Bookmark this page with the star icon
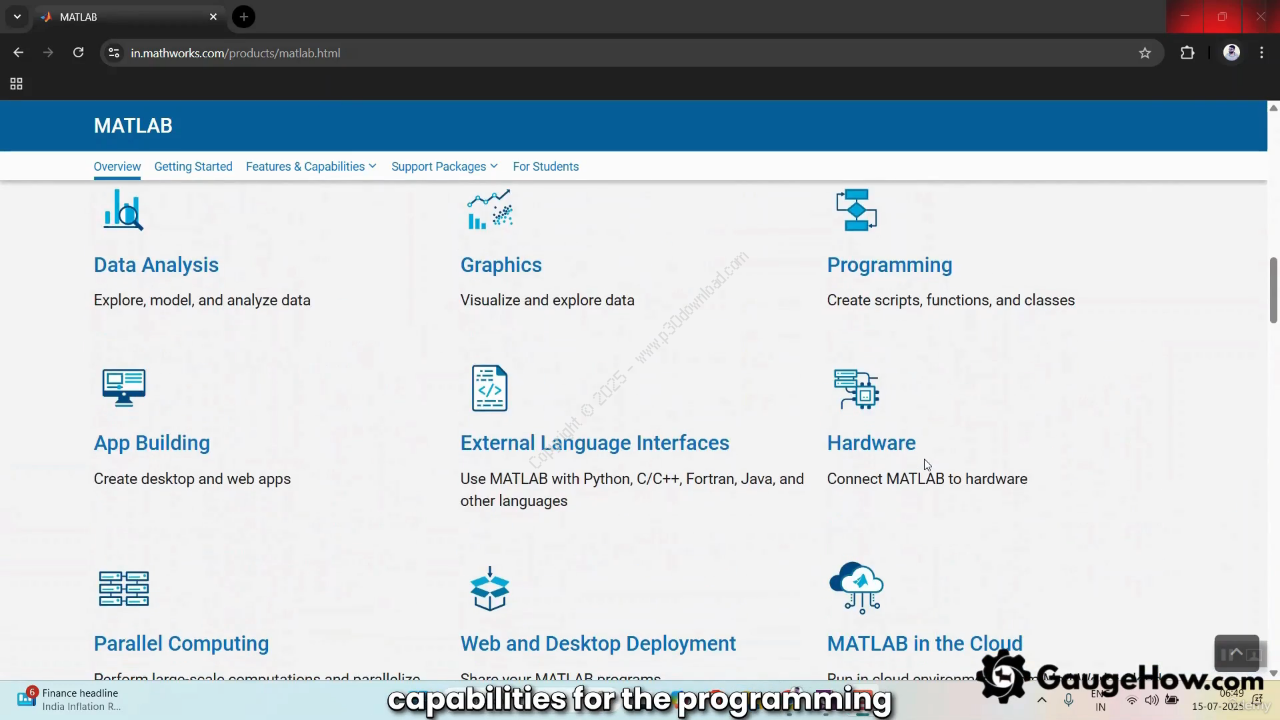 [x=1145, y=53]
